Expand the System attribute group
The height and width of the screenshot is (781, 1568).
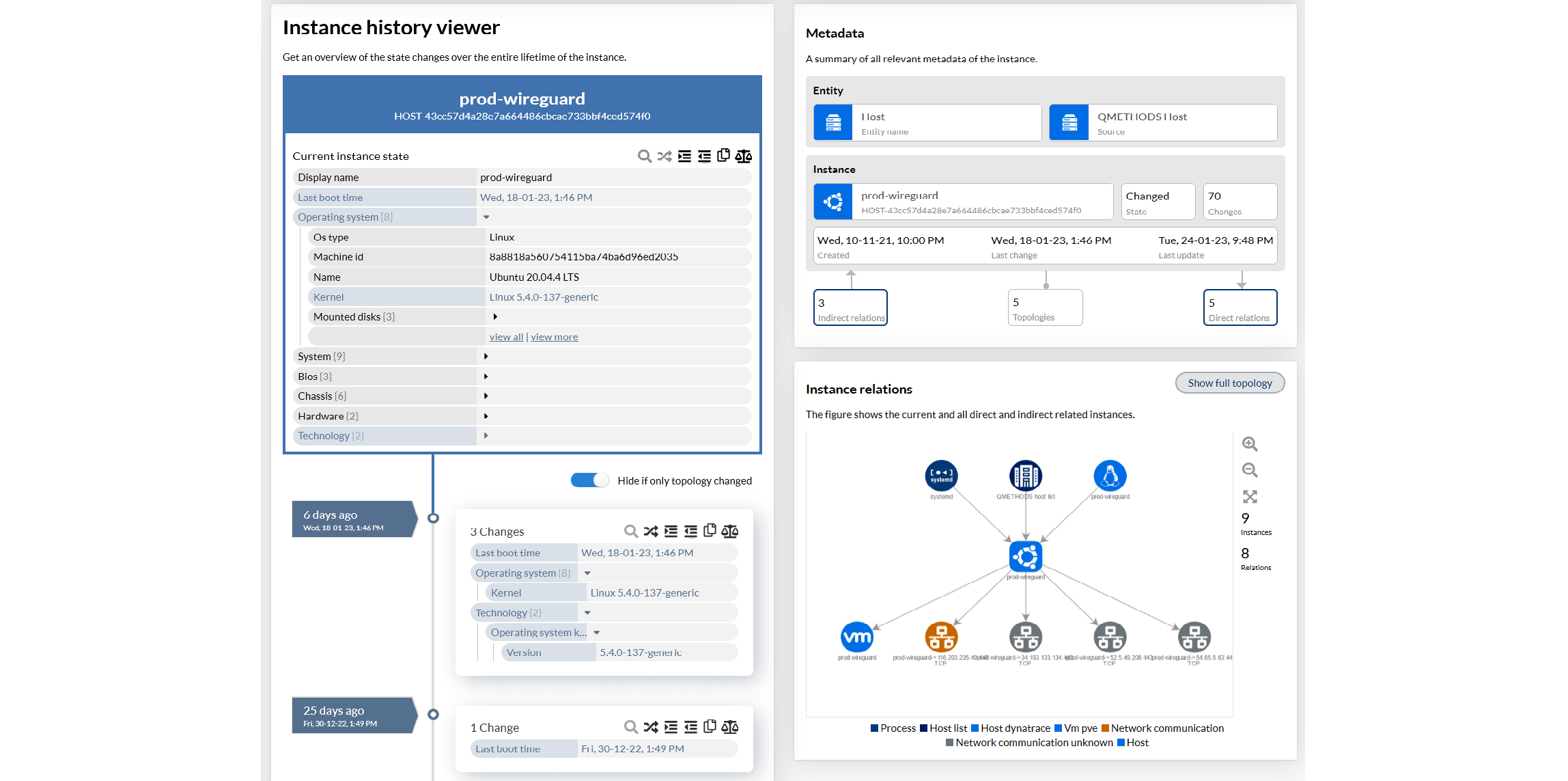coord(486,357)
